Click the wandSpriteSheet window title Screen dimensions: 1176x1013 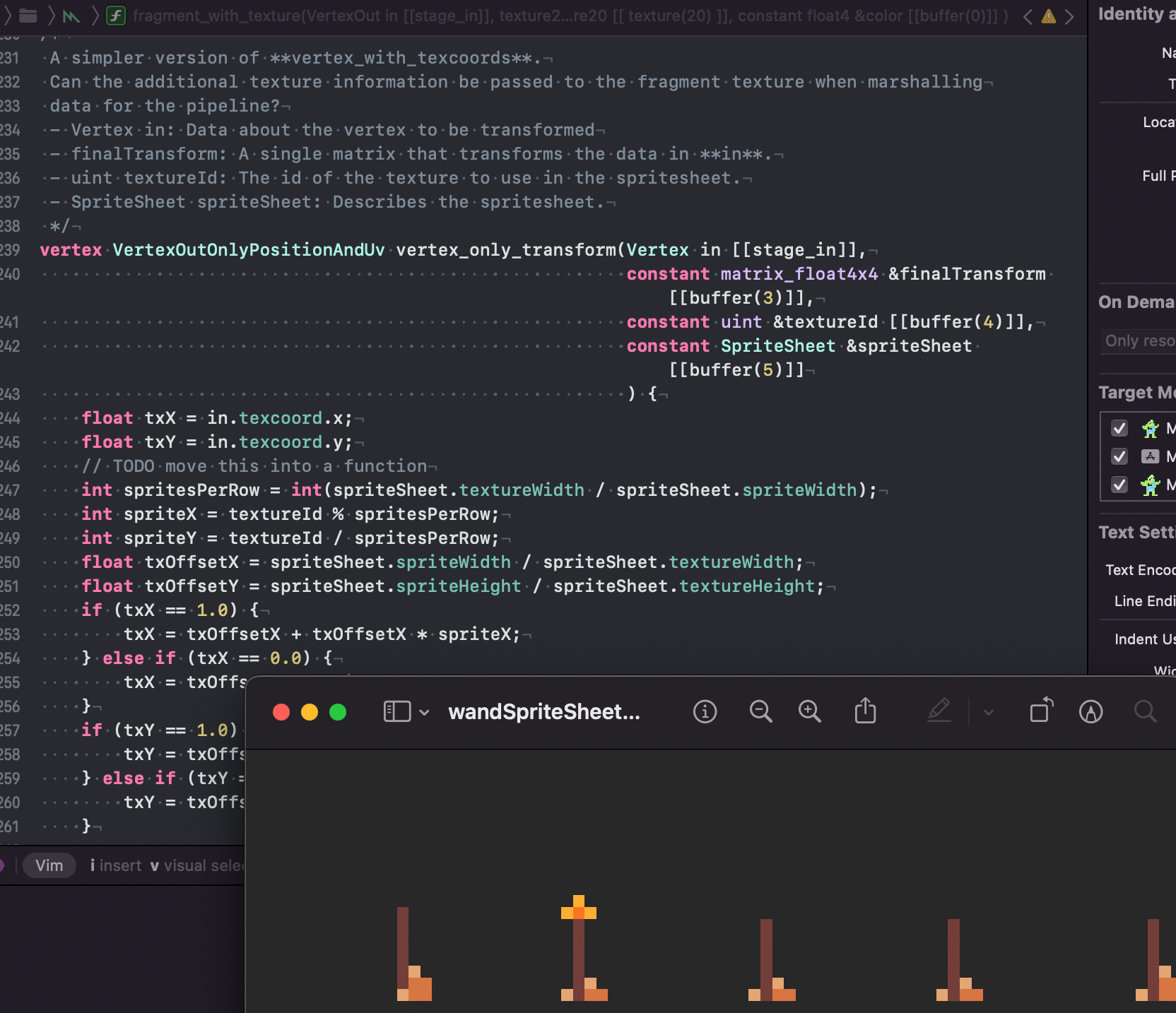point(544,711)
